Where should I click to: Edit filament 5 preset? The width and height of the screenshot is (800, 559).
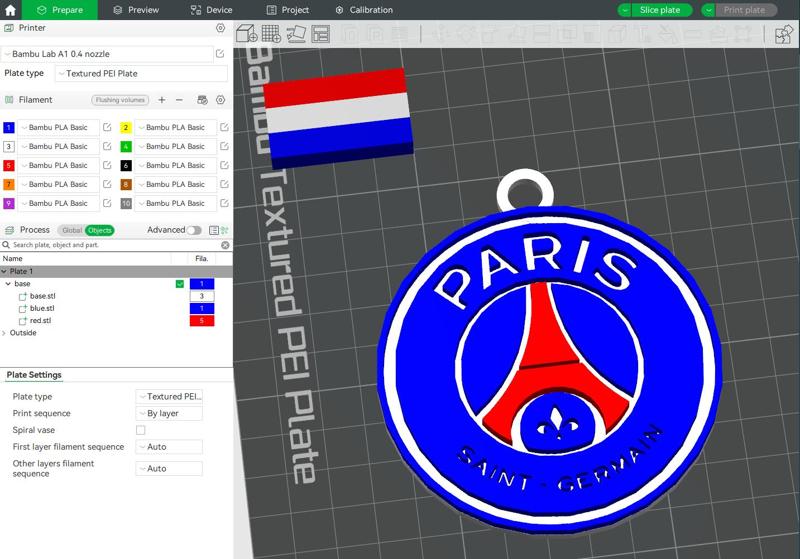pos(107,165)
